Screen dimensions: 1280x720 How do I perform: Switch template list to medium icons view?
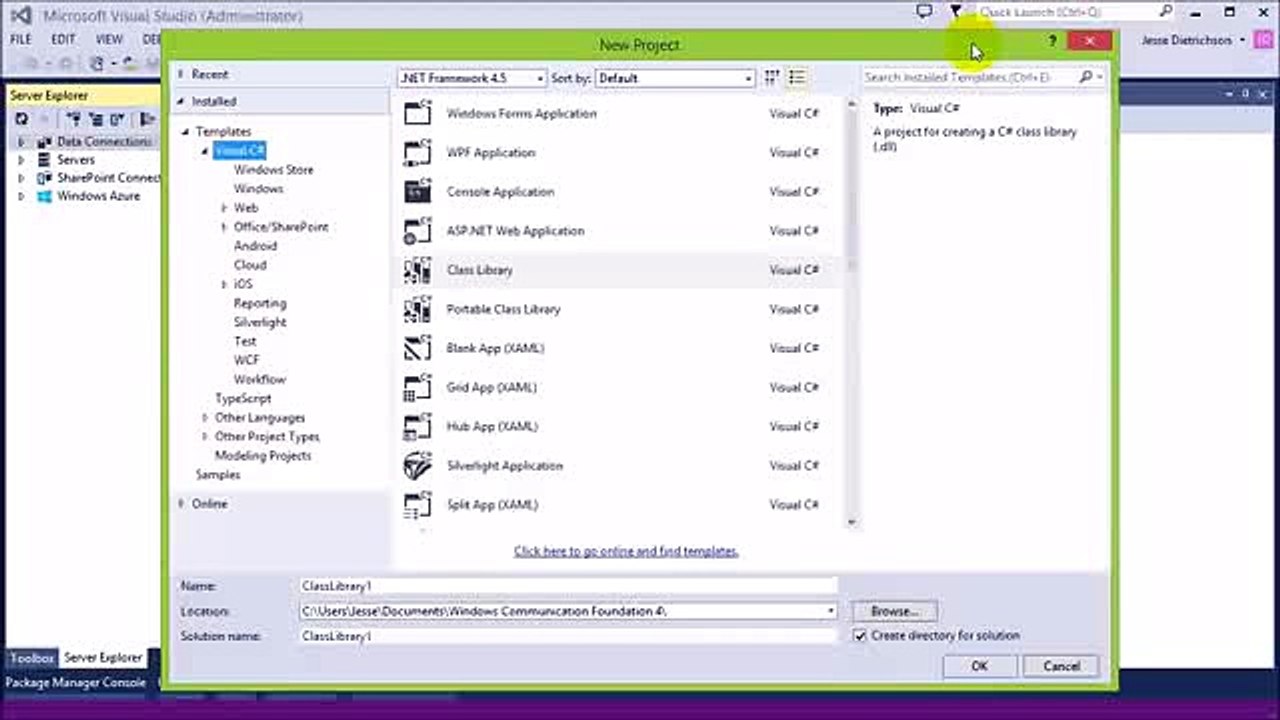(797, 77)
